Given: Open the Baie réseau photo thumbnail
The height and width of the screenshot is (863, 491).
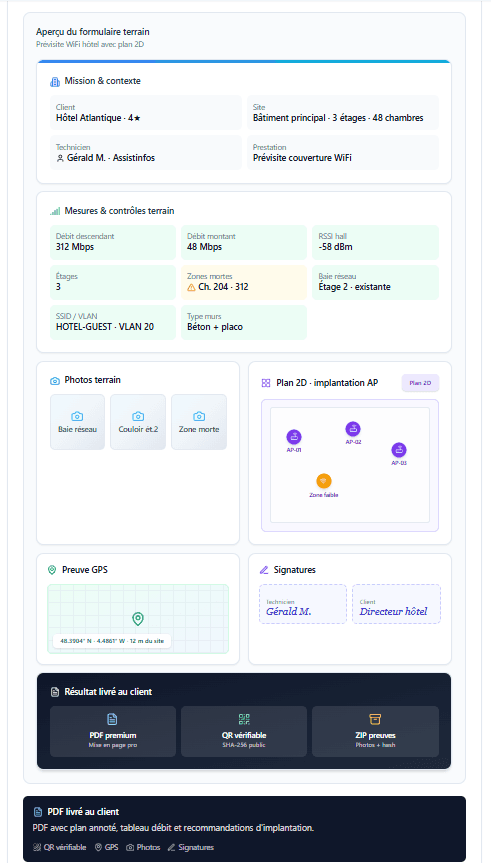Looking at the screenshot, I should coord(78,422).
